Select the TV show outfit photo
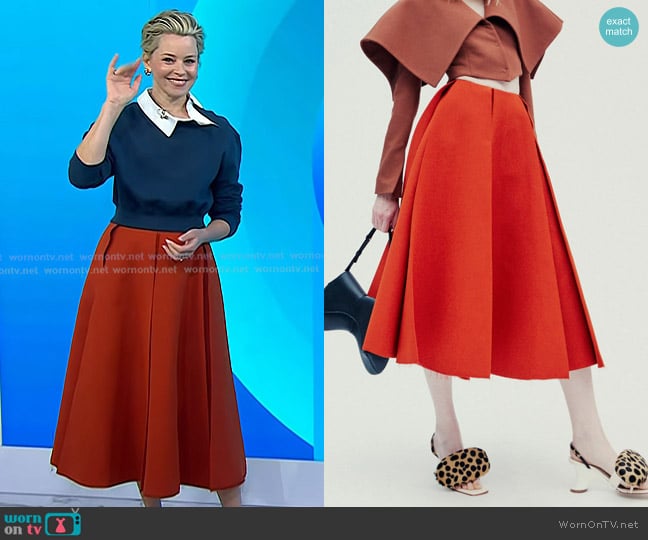The height and width of the screenshot is (540, 648). coord(162,253)
